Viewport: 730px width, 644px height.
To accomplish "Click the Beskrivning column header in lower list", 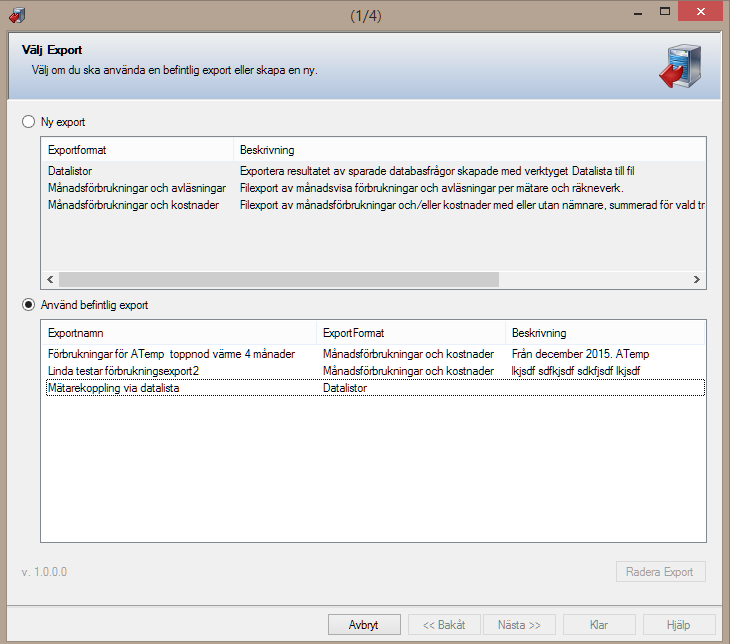I will coord(605,333).
